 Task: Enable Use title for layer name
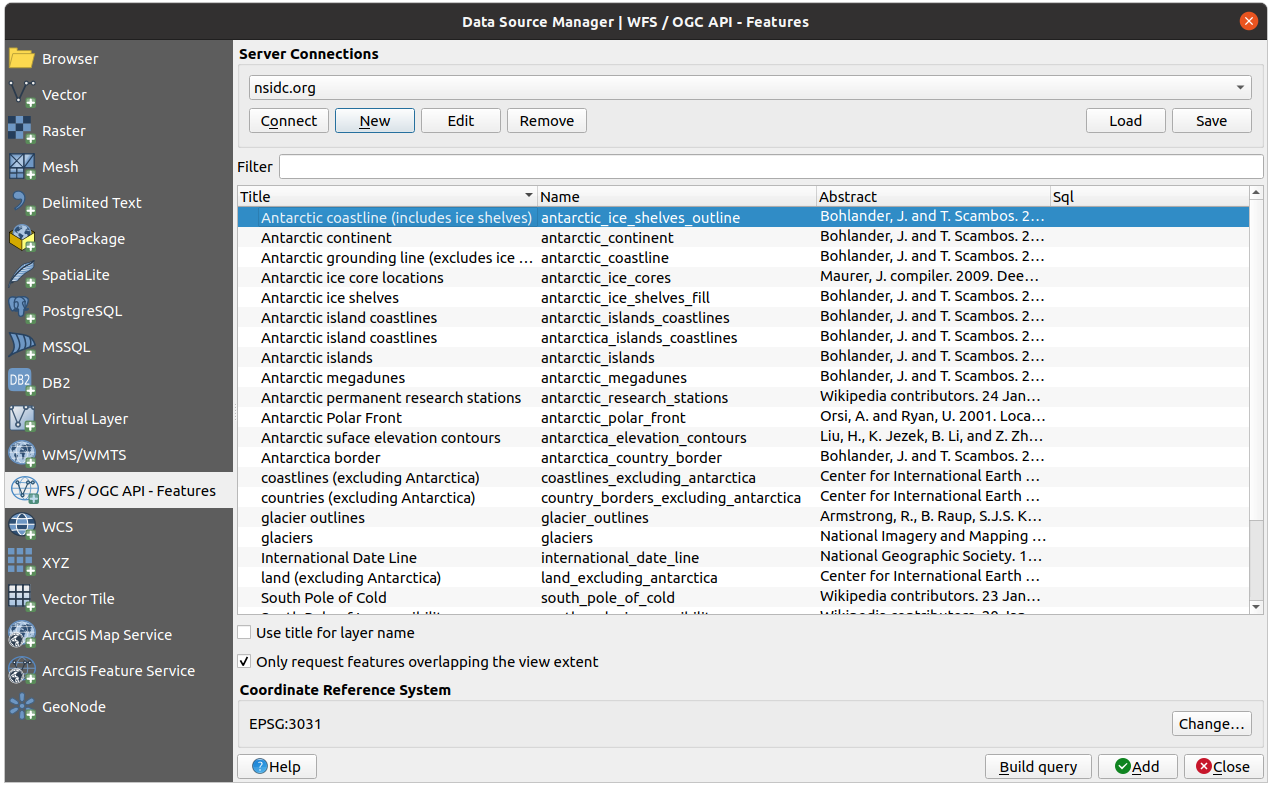tap(245, 633)
